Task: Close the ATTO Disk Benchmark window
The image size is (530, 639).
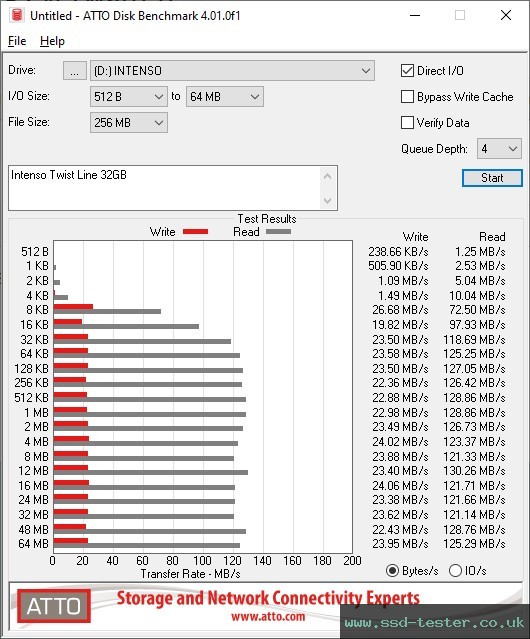Action: tap(506, 15)
